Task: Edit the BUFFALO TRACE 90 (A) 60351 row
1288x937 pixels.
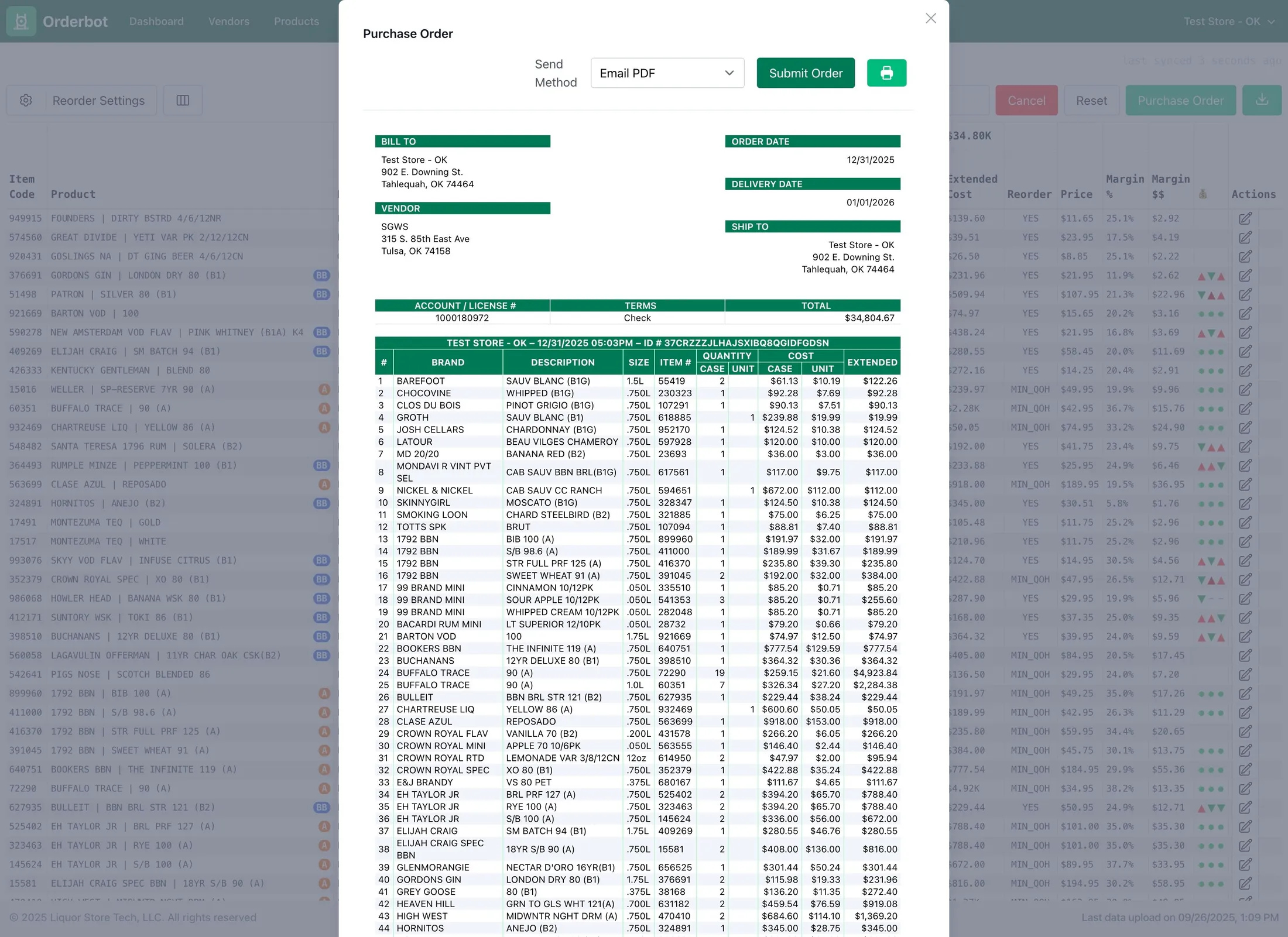Action: tap(1245, 409)
